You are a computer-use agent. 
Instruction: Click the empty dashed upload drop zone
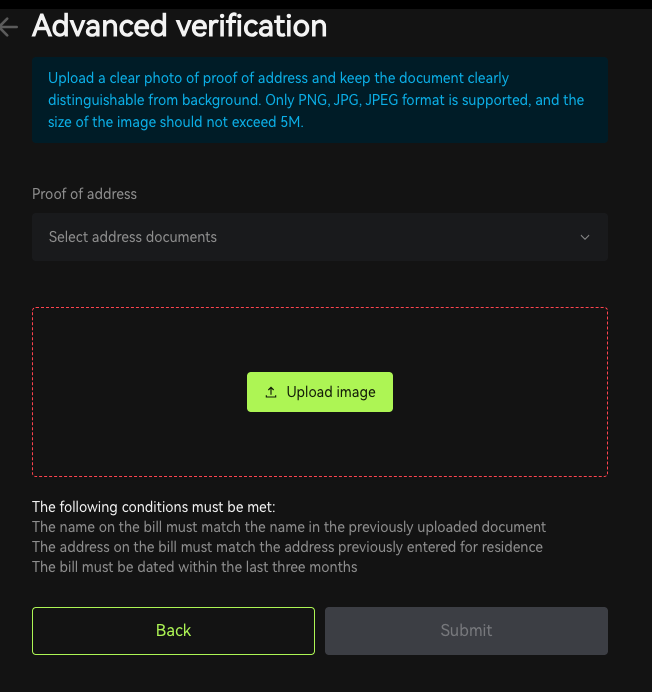click(320, 335)
